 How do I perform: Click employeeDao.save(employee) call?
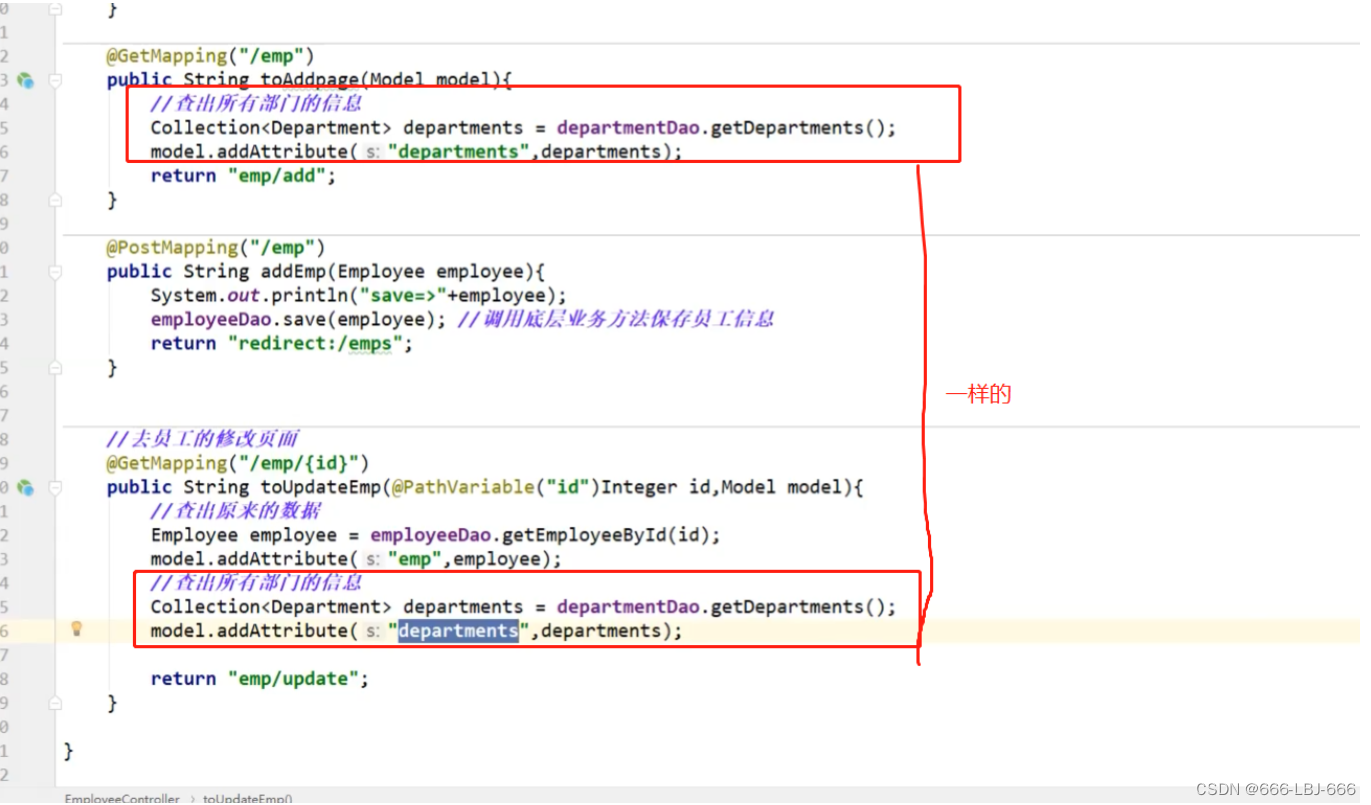pyautogui.click(x=299, y=319)
